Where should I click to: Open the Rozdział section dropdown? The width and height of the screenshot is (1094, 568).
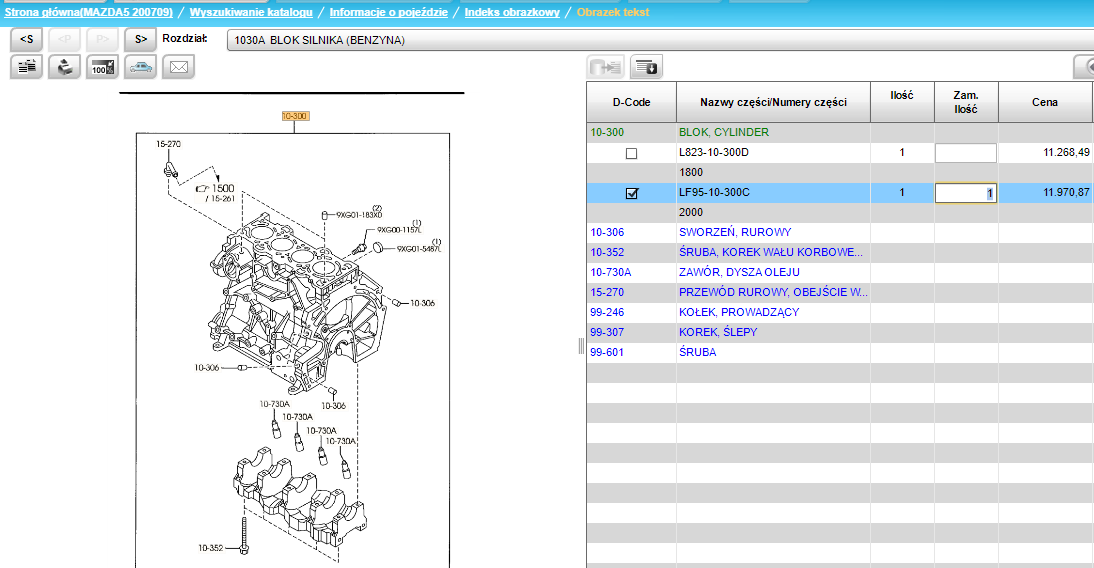660,40
